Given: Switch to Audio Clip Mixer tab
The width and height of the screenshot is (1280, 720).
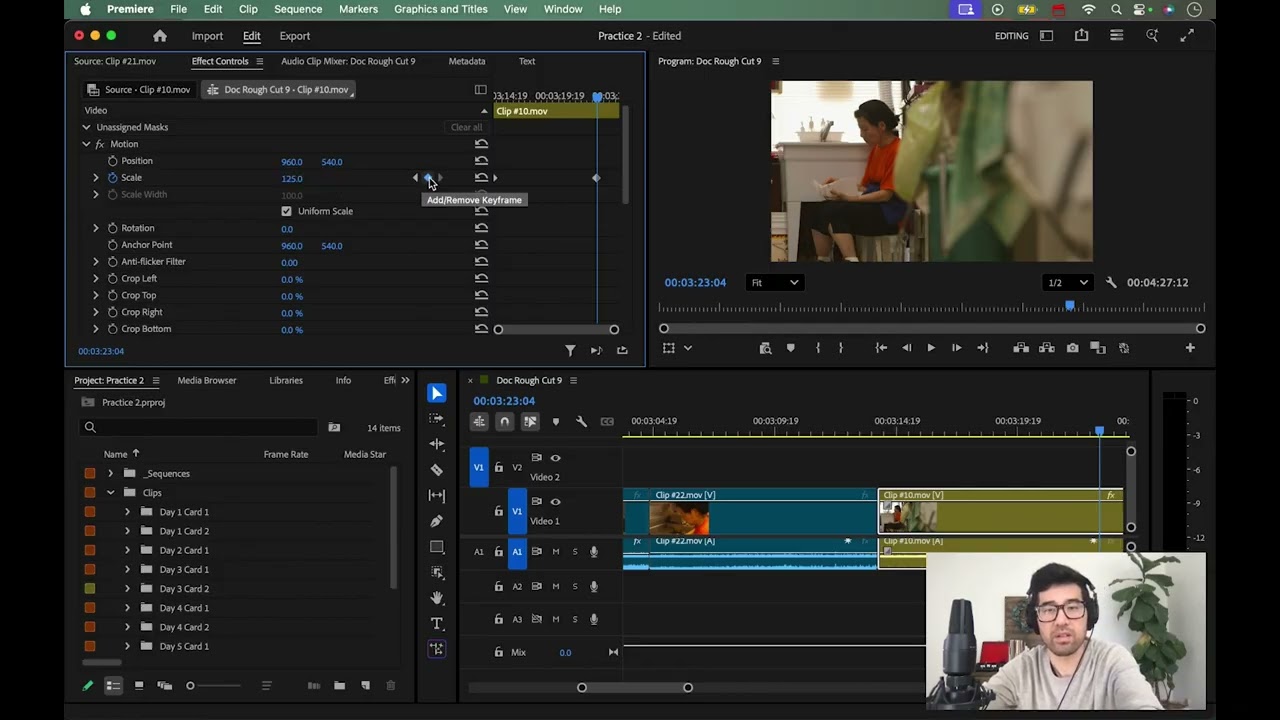Looking at the screenshot, I should click(x=348, y=61).
